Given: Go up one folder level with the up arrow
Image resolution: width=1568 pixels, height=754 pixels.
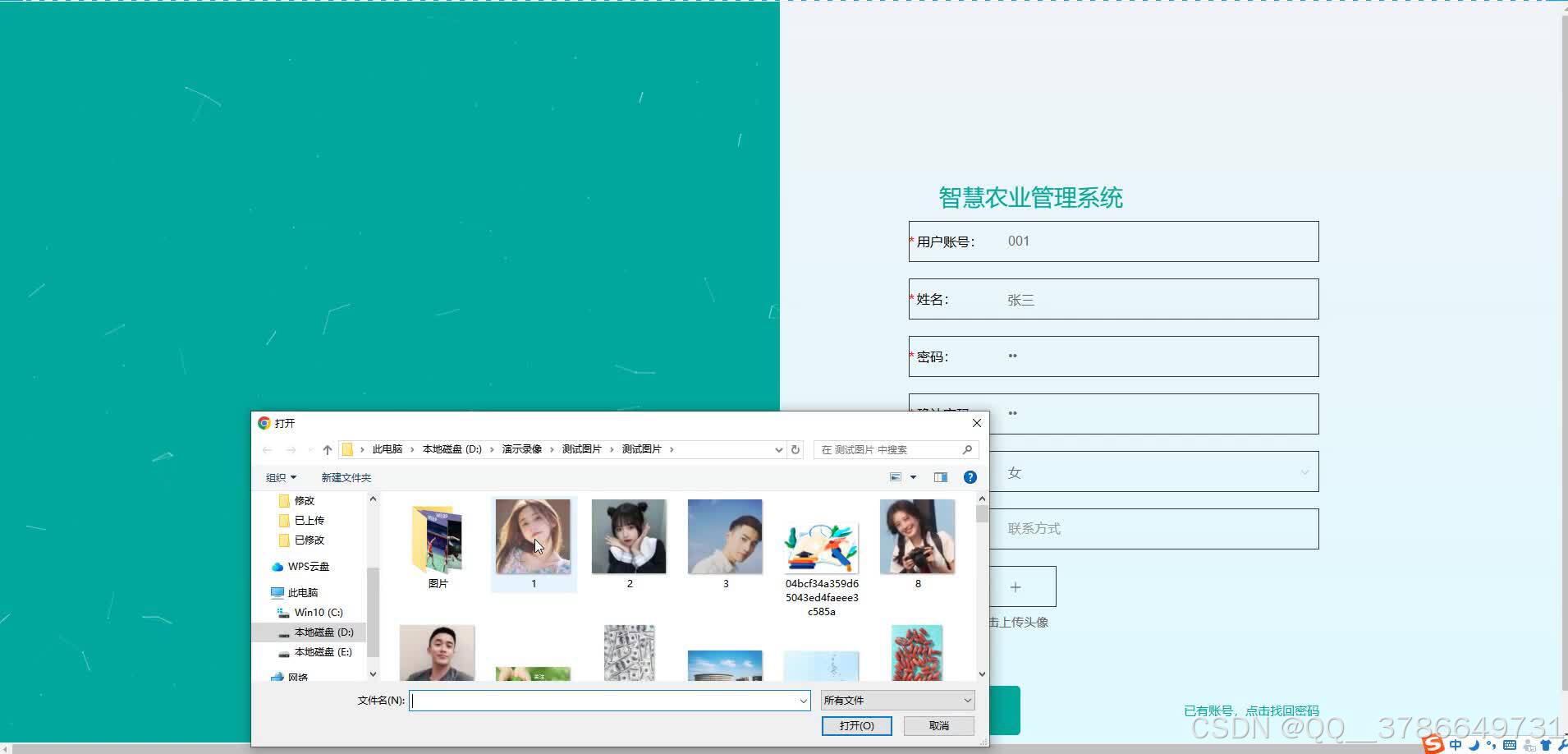Looking at the screenshot, I should click(x=327, y=449).
